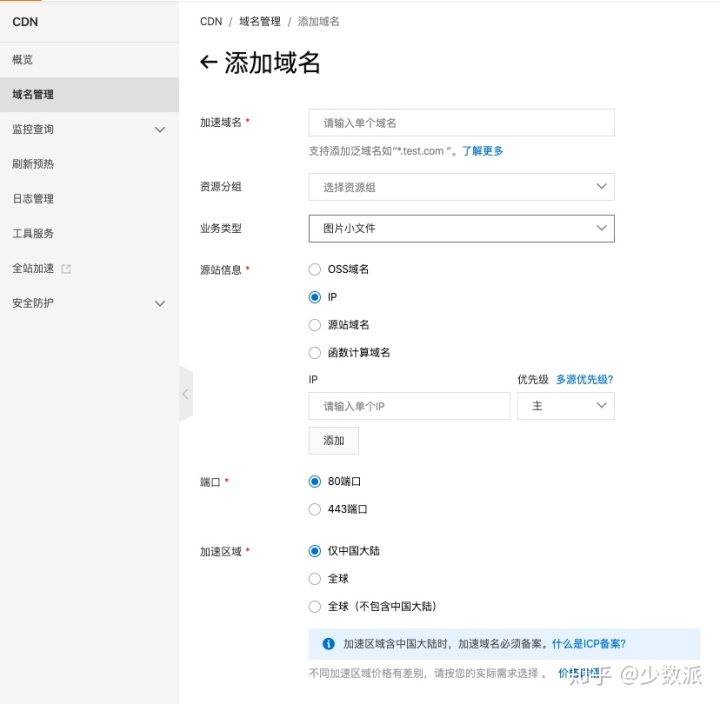Image resolution: width=720 pixels, height=704 pixels.
Task: Open 刷新预热 in the sidebar
Action: click(x=33, y=164)
